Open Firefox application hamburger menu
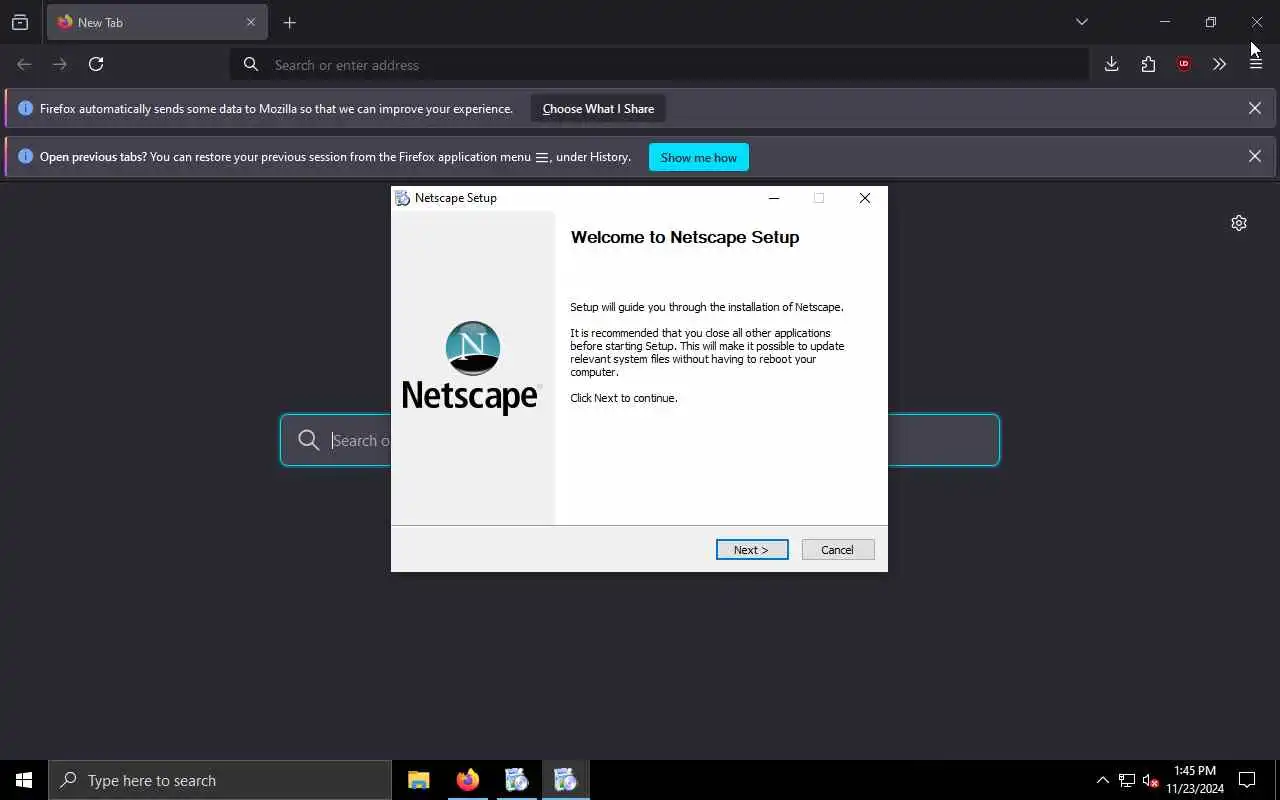The width and height of the screenshot is (1280, 800). pyautogui.click(x=1256, y=64)
